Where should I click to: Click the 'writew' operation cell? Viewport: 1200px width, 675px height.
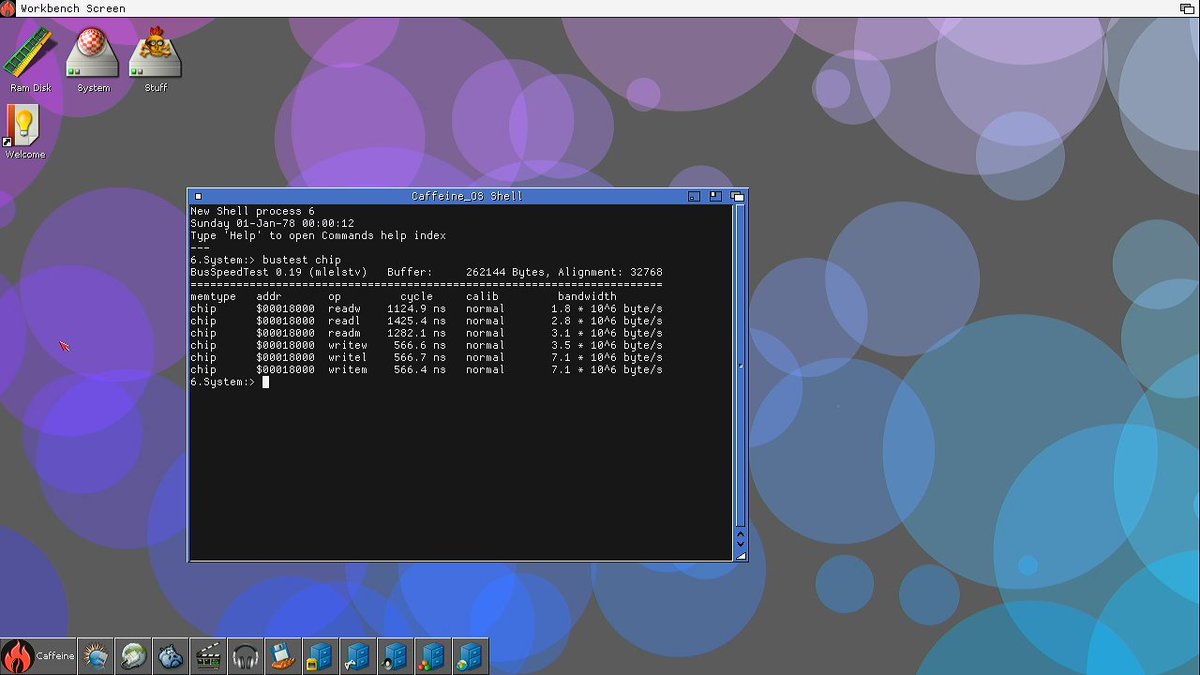tap(348, 345)
